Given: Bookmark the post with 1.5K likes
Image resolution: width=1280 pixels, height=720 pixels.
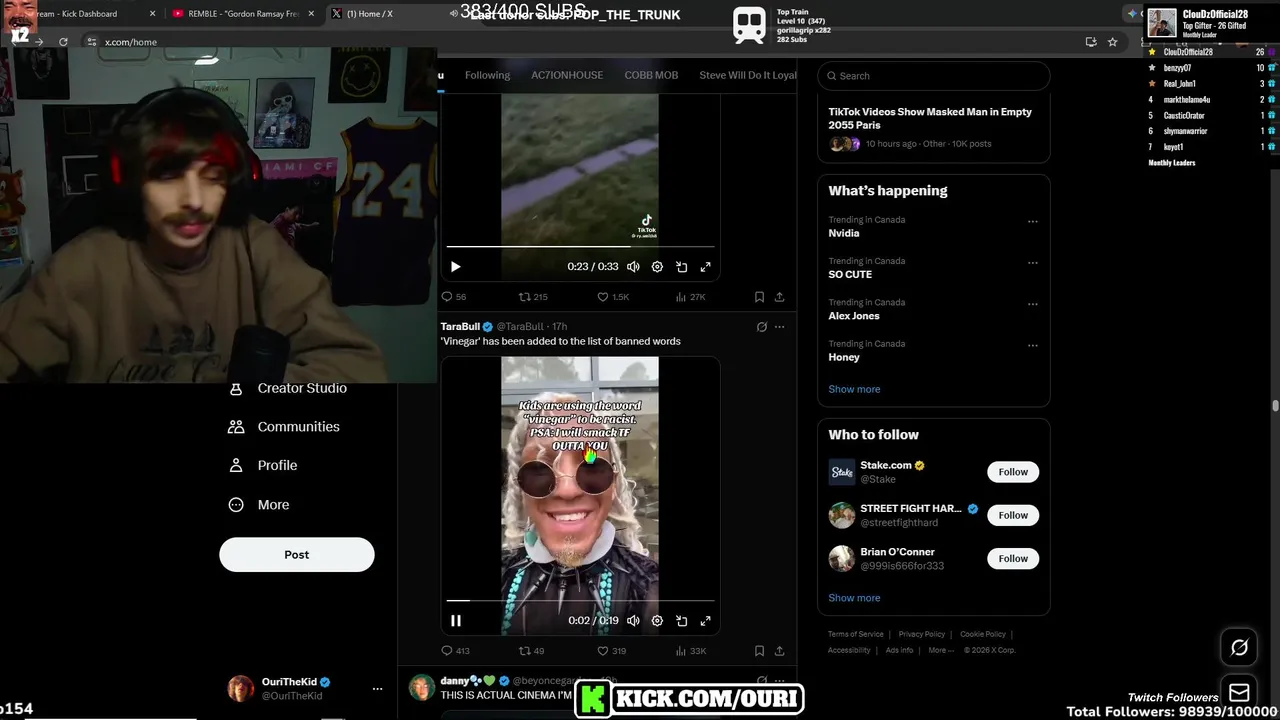Looking at the screenshot, I should 759,297.
